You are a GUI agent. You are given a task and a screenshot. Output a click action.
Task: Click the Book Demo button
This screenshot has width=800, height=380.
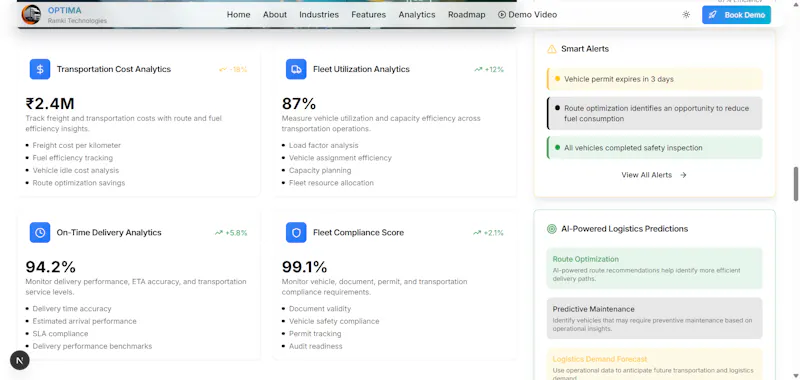(736, 15)
